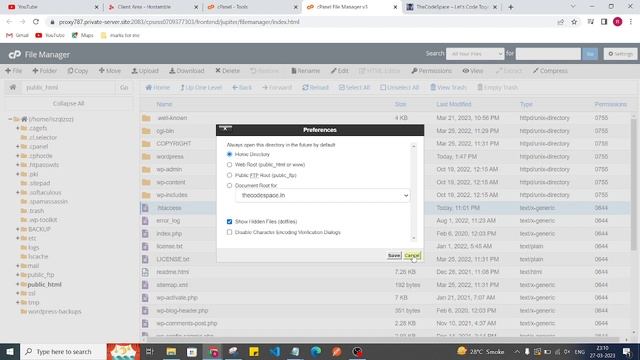The height and width of the screenshot is (360, 640).
Task: Open the Upload tool
Action: point(145,71)
